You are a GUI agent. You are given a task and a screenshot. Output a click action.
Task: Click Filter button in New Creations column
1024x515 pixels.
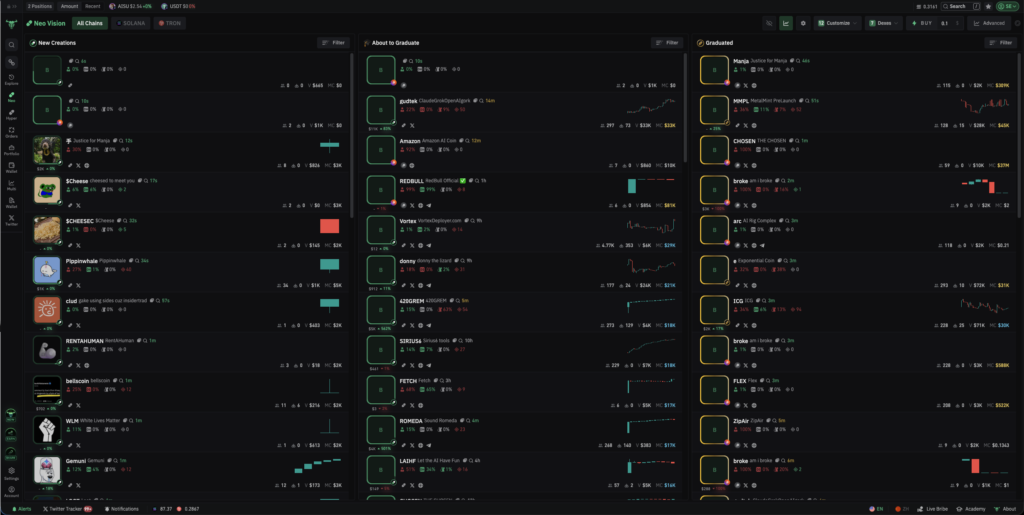(333, 43)
